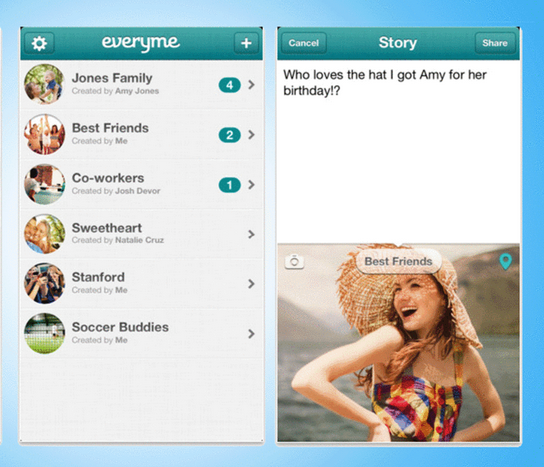The image size is (544, 467).
Task: Select the Co-workers name text
Action: coord(108,178)
